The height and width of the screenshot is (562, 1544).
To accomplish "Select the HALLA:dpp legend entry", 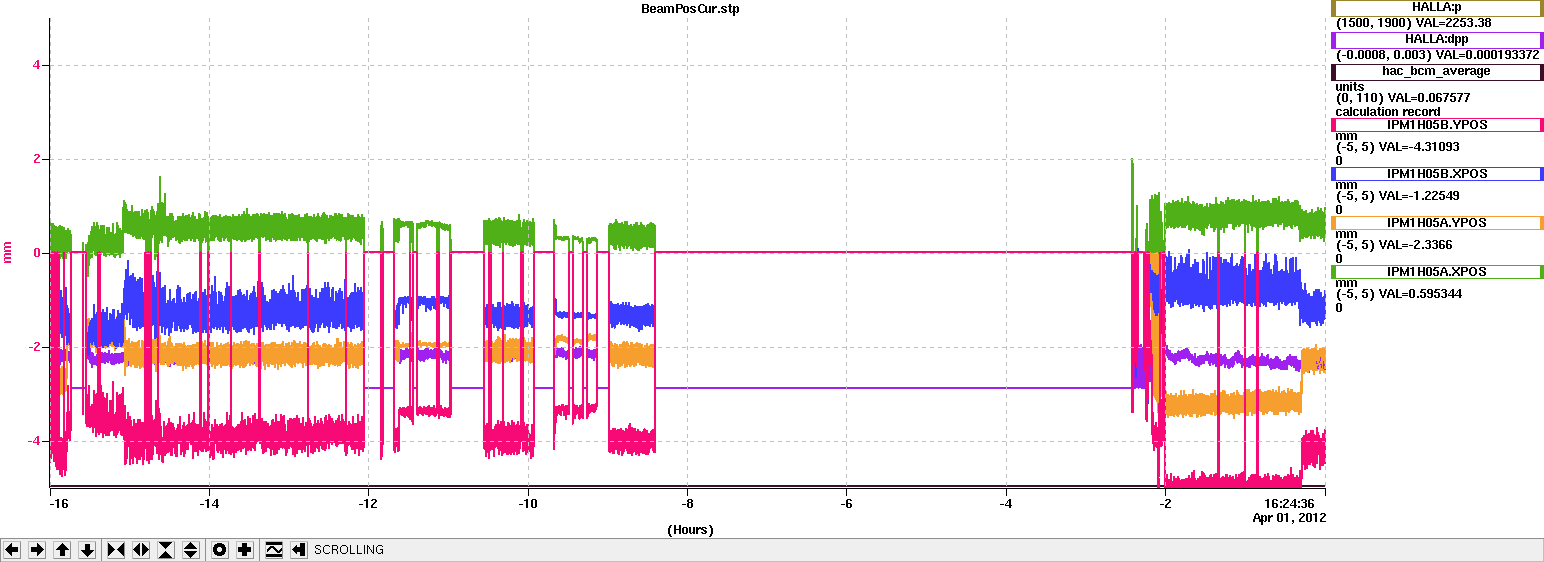I will point(1437,40).
